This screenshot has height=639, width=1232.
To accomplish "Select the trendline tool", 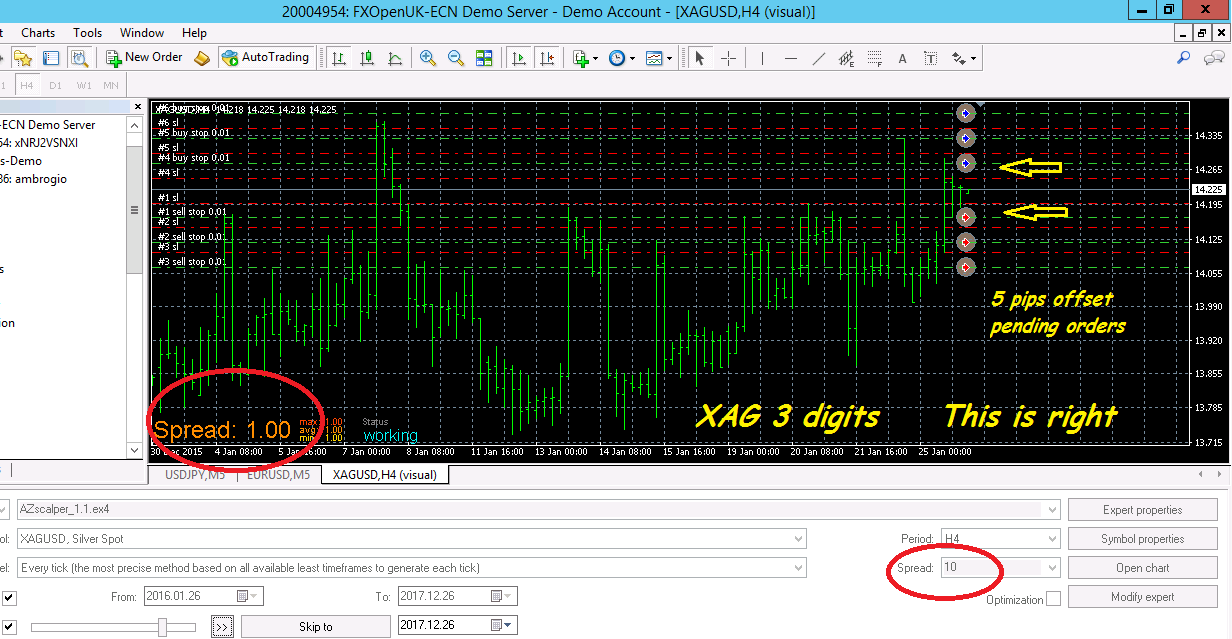I will (819, 58).
